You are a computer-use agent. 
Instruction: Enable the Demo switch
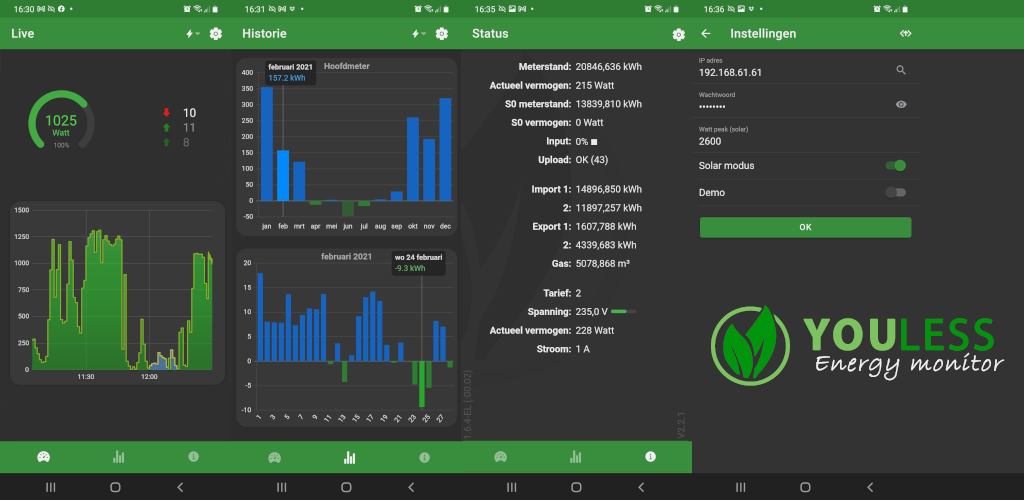[896, 193]
